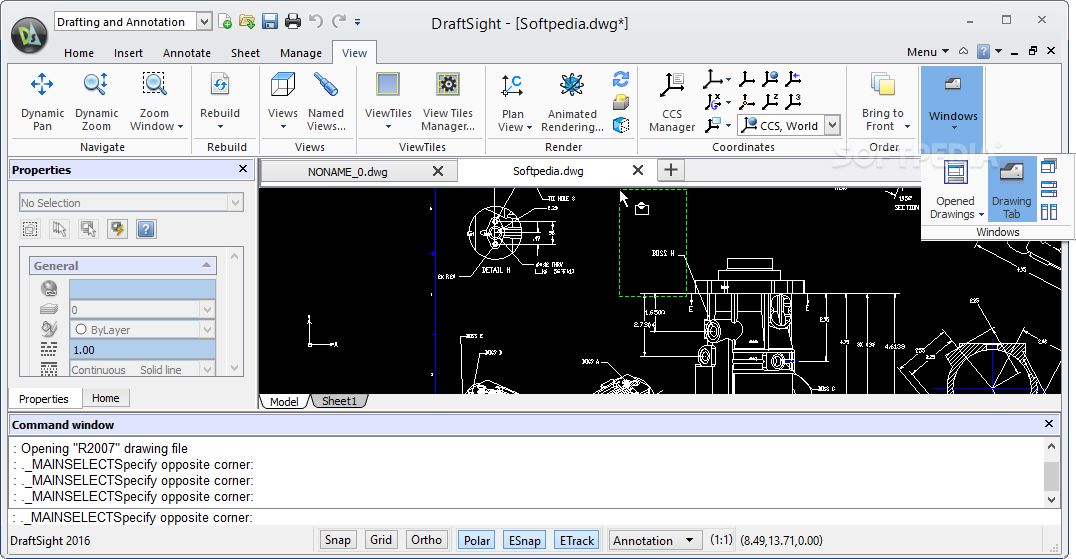1076x559 pixels.
Task: Open the ViewTiles layout icon
Action: tap(388, 84)
